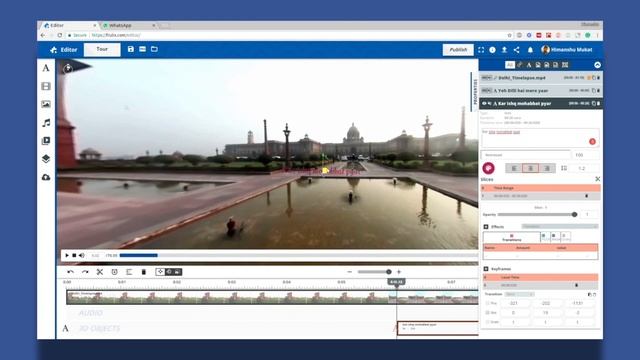Screen dimensions: 640x360
Task: Click the Save-as icon next to Save
Action: (142, 49)
